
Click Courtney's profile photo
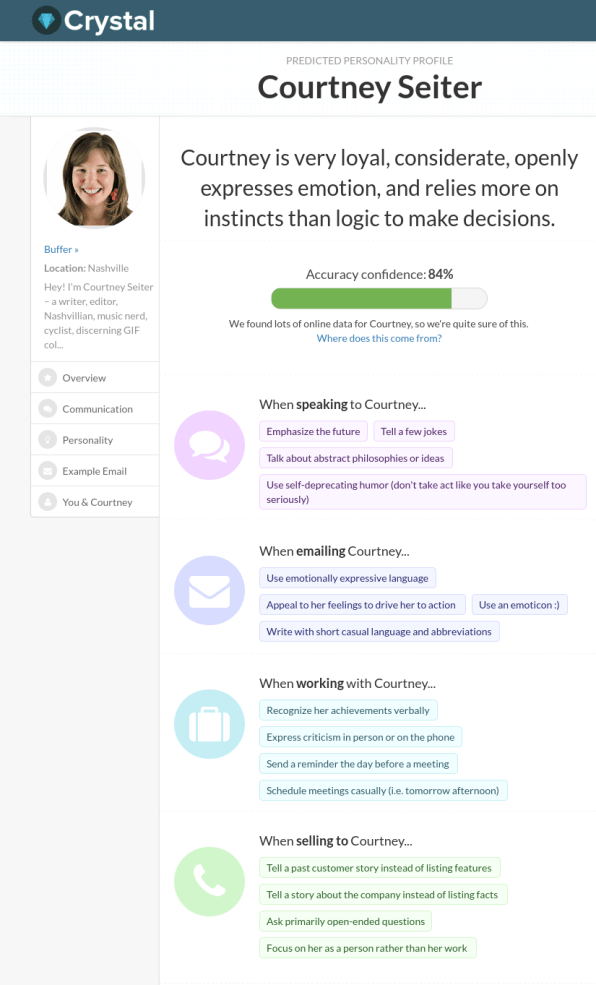[x=94, y=178]
